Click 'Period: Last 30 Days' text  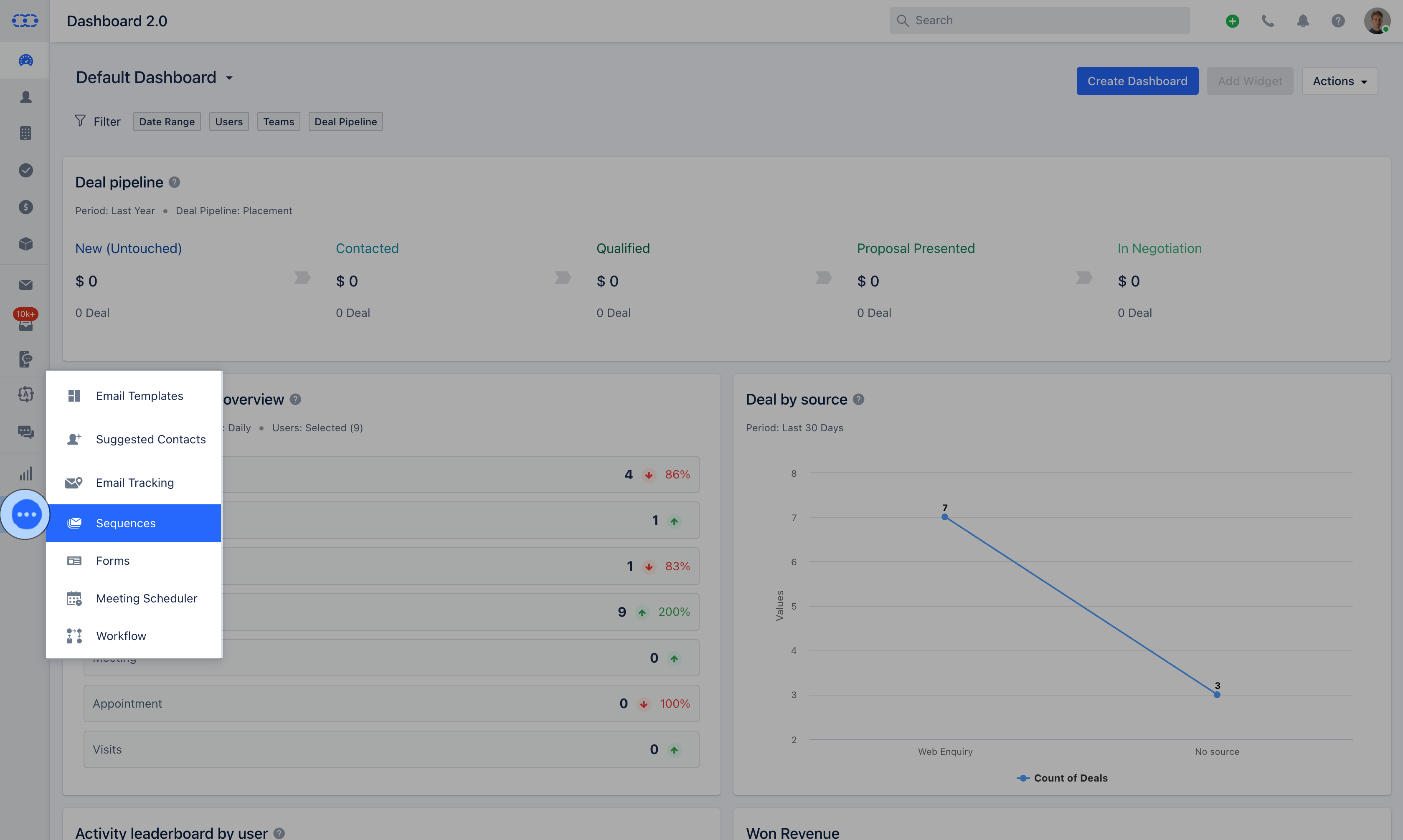coord(794,428)
